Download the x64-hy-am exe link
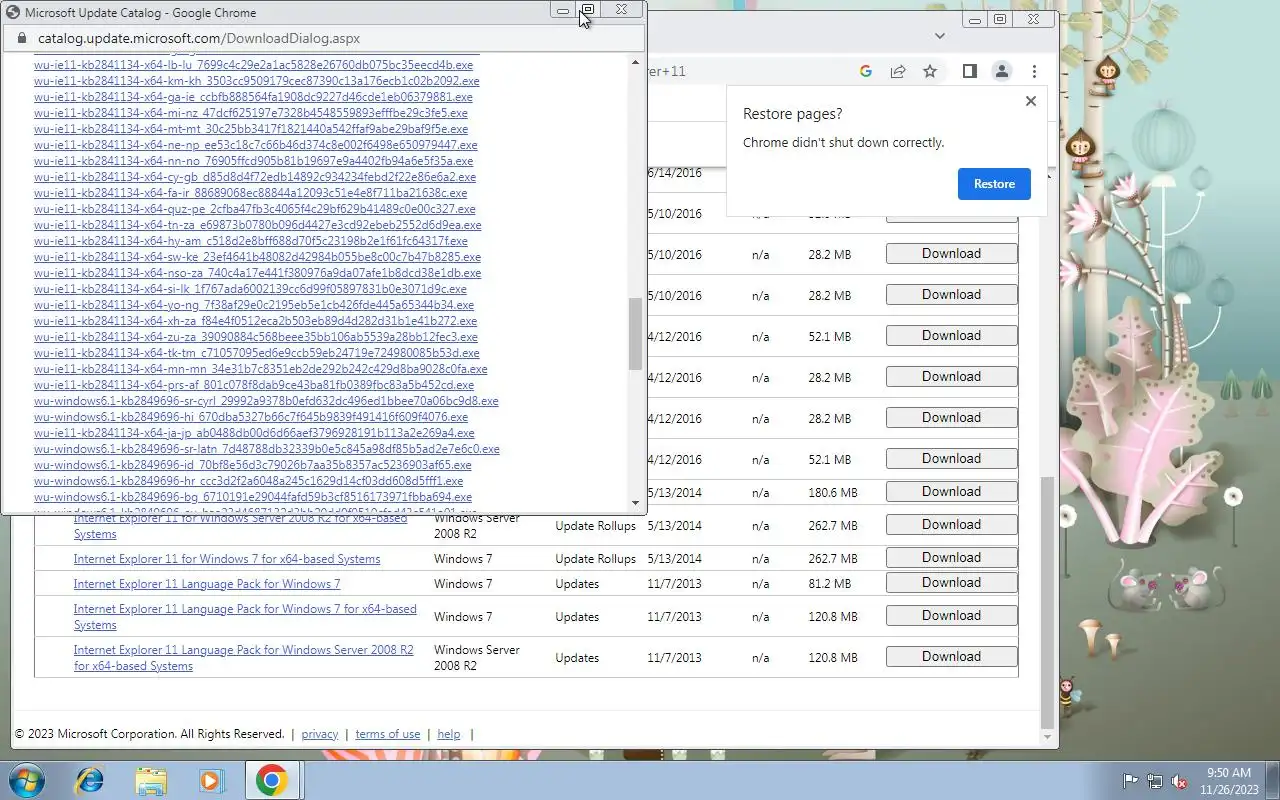 pyautogui.click(x=250, y=241)
